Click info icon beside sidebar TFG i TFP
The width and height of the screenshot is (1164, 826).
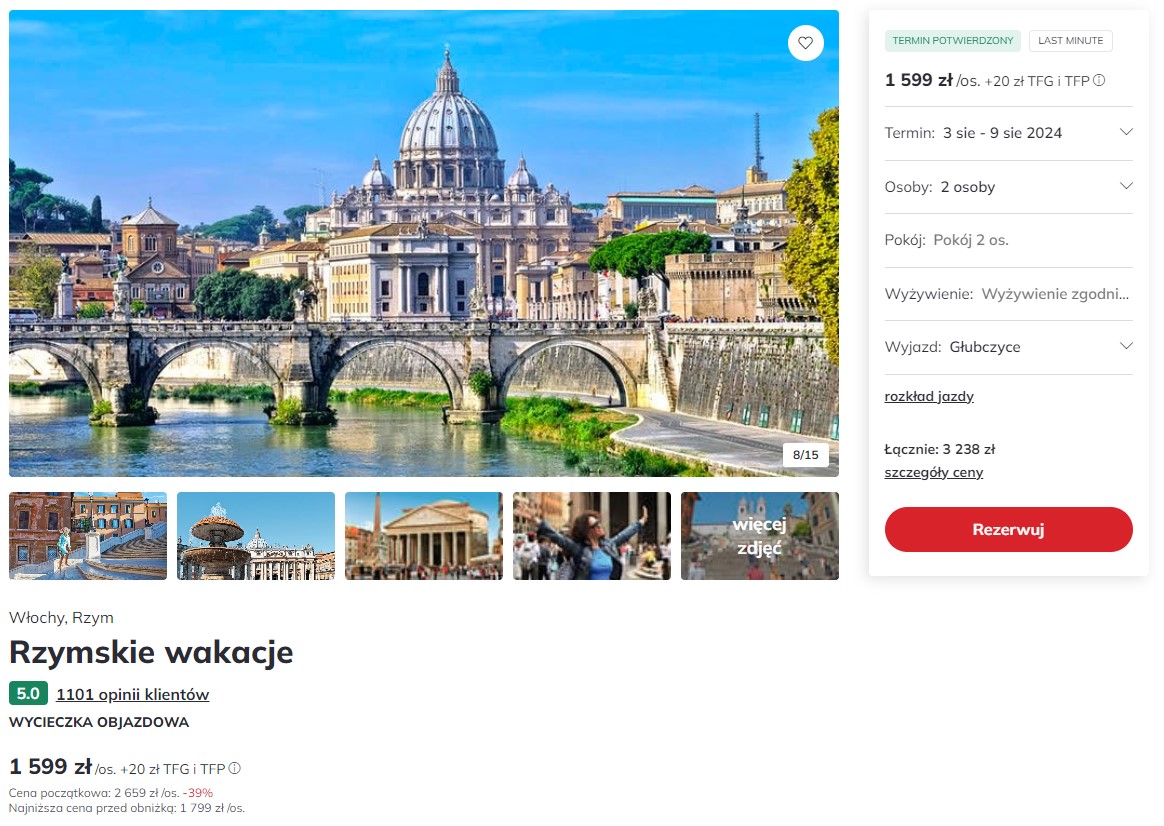(1099, 80)
